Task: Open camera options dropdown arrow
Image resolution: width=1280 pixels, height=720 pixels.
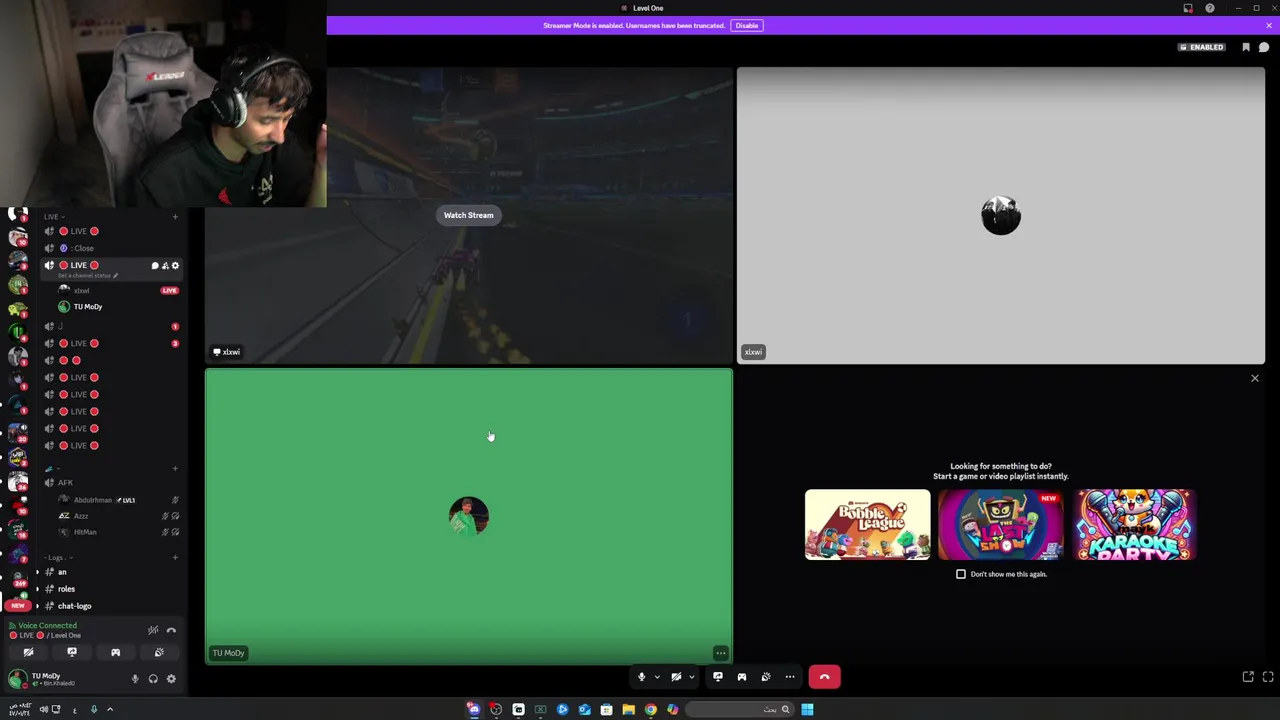Action: click(691, 677)
